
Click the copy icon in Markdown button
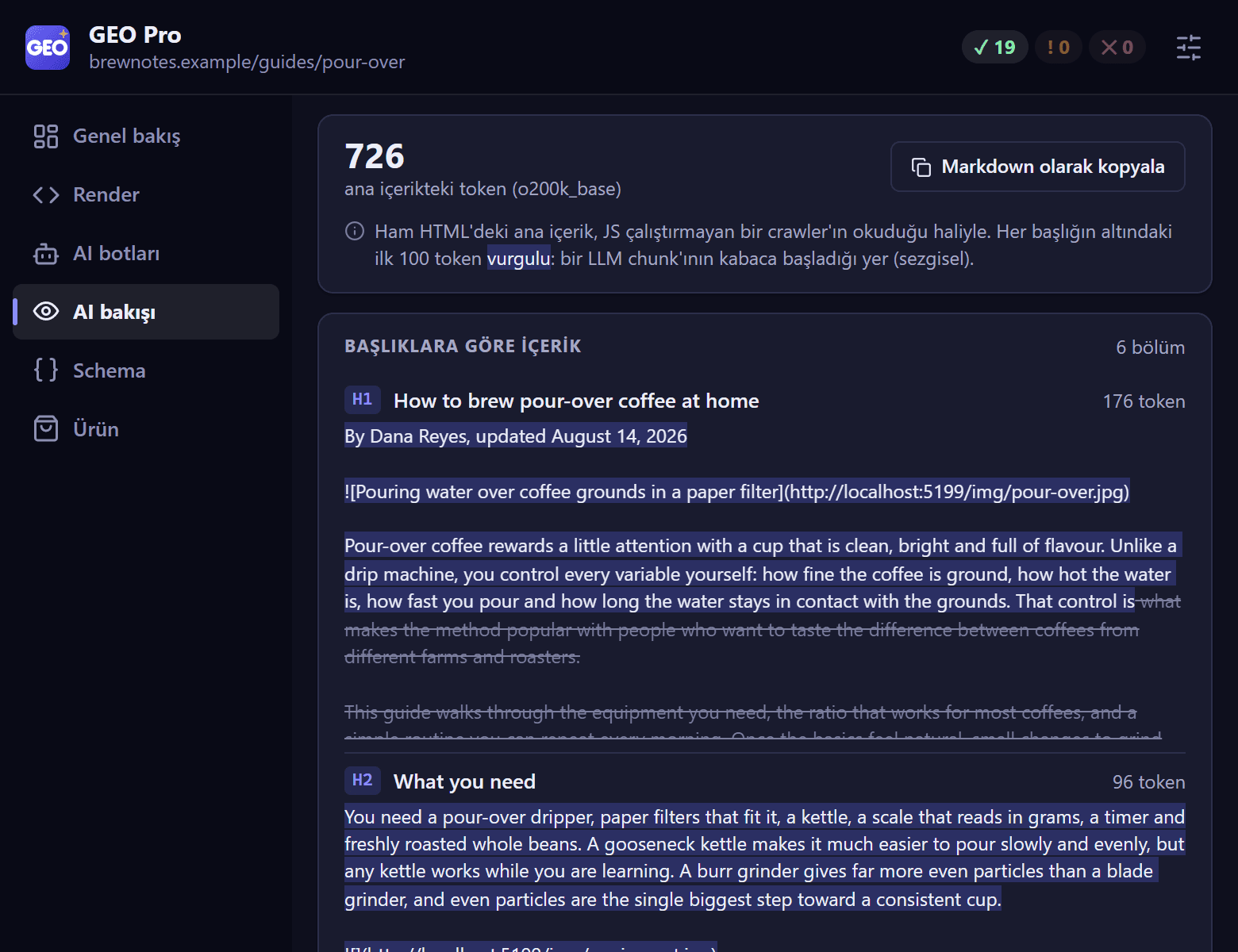921,167
